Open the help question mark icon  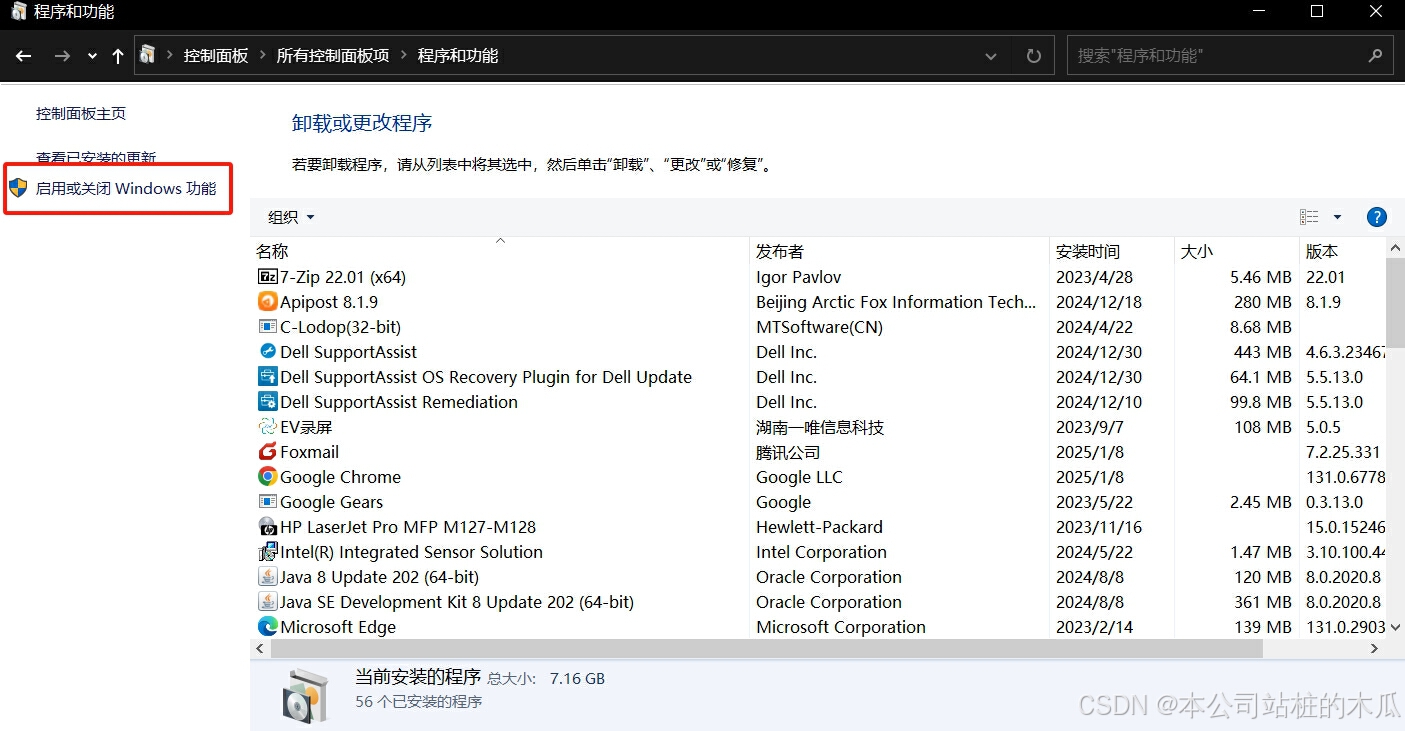[x=1376, y=217]
